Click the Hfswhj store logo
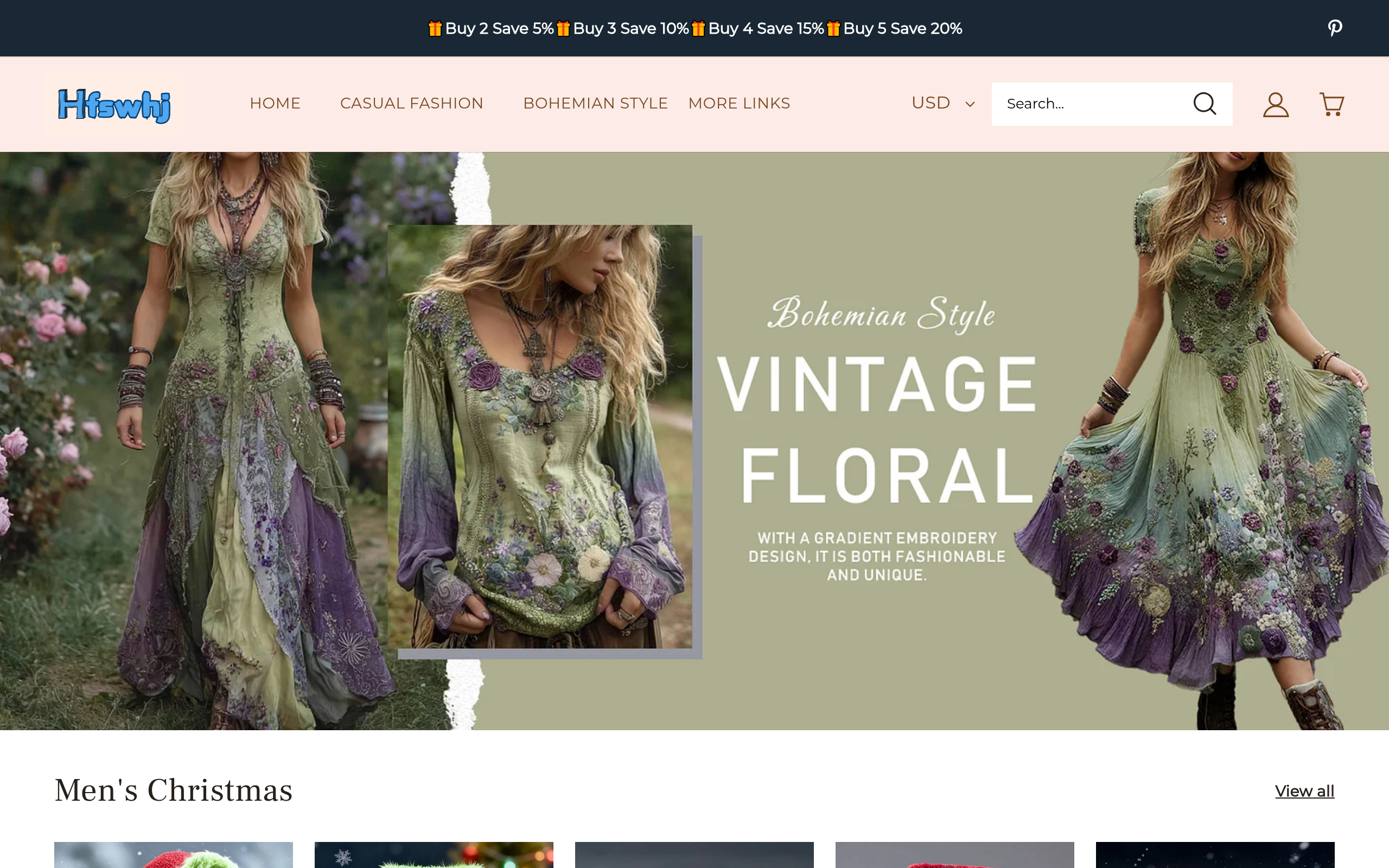This screenshot has height=868, width=1389. (x=113, y=105)
